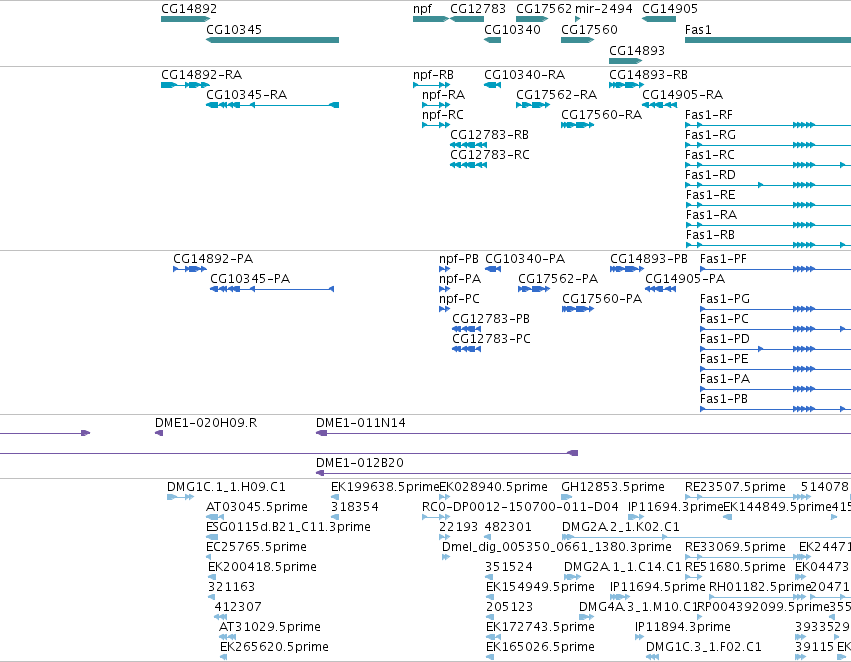The height and width of the screenshot is (662, 851).
Task: Click the Fas1 gene label
Action: pos(698,29)
